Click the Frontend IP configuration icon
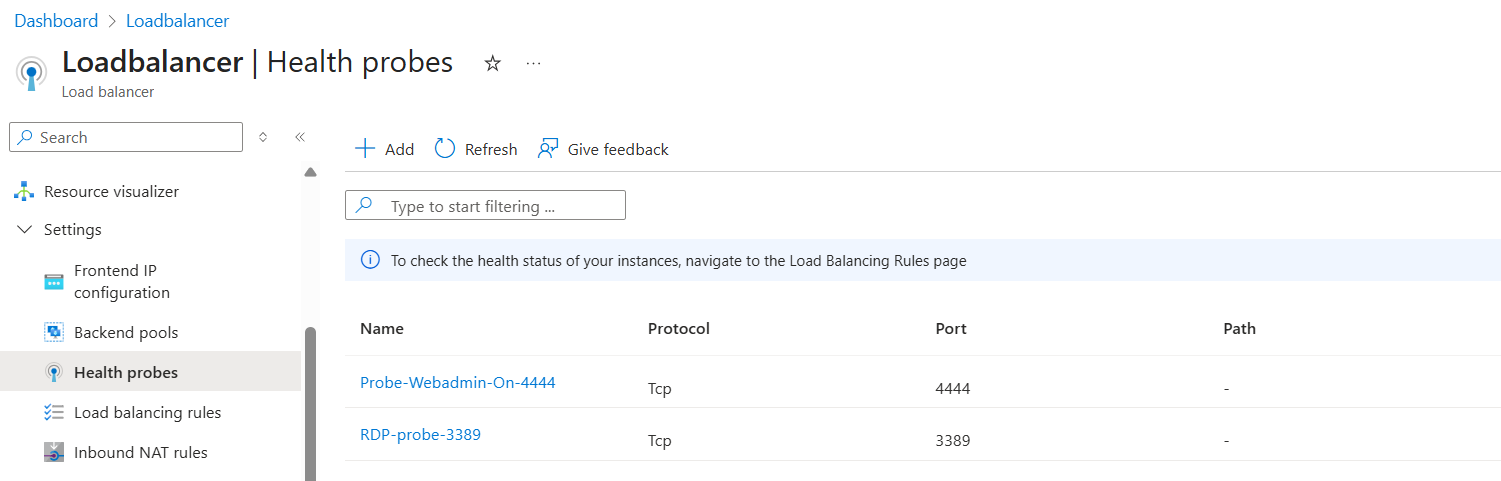 coord(54,281)
